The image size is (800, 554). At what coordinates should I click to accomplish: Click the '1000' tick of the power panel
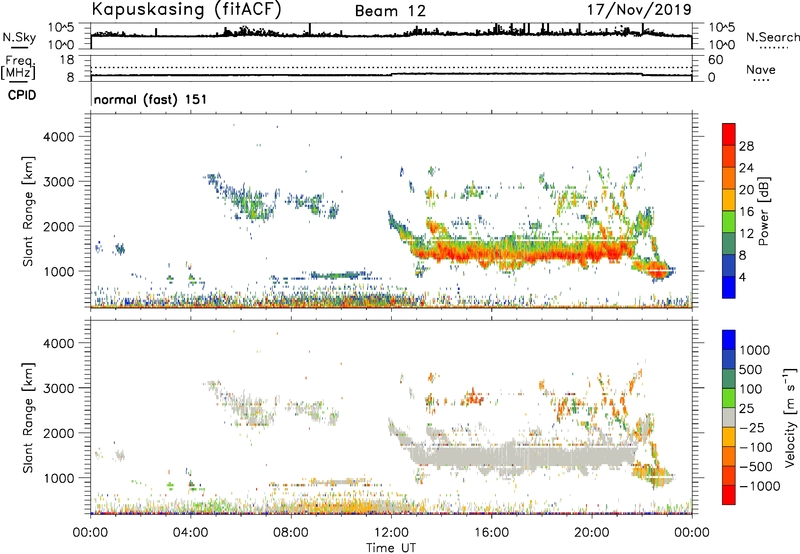59,271
